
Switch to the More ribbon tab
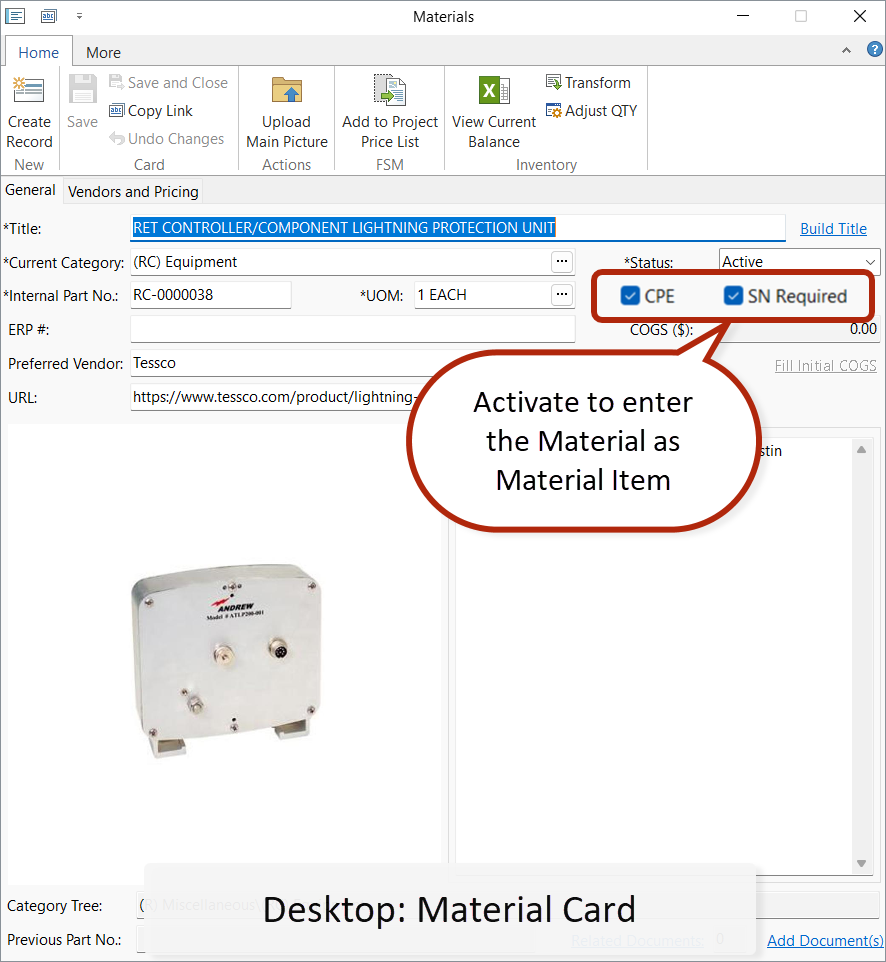pyautogui.click(x=103, y=53)
